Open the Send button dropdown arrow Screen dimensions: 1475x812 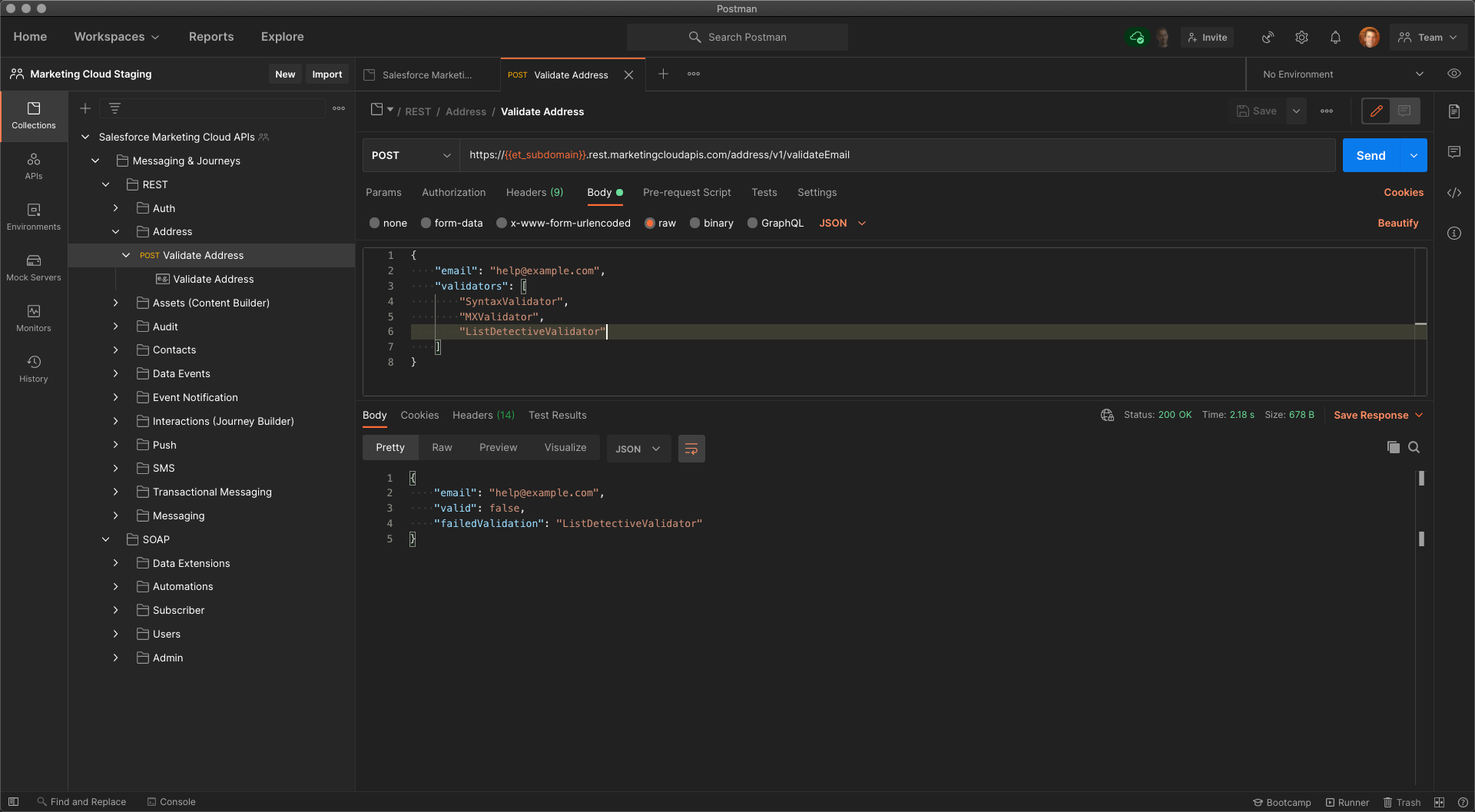pyautogui.click(x=1414, y=155)
